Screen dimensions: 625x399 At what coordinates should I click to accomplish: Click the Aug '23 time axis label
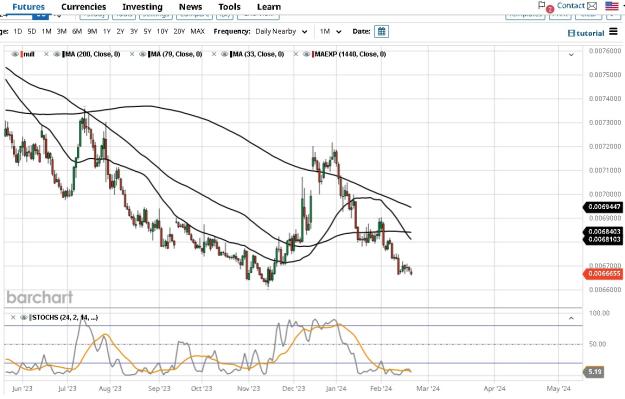[x=110, y=389]
